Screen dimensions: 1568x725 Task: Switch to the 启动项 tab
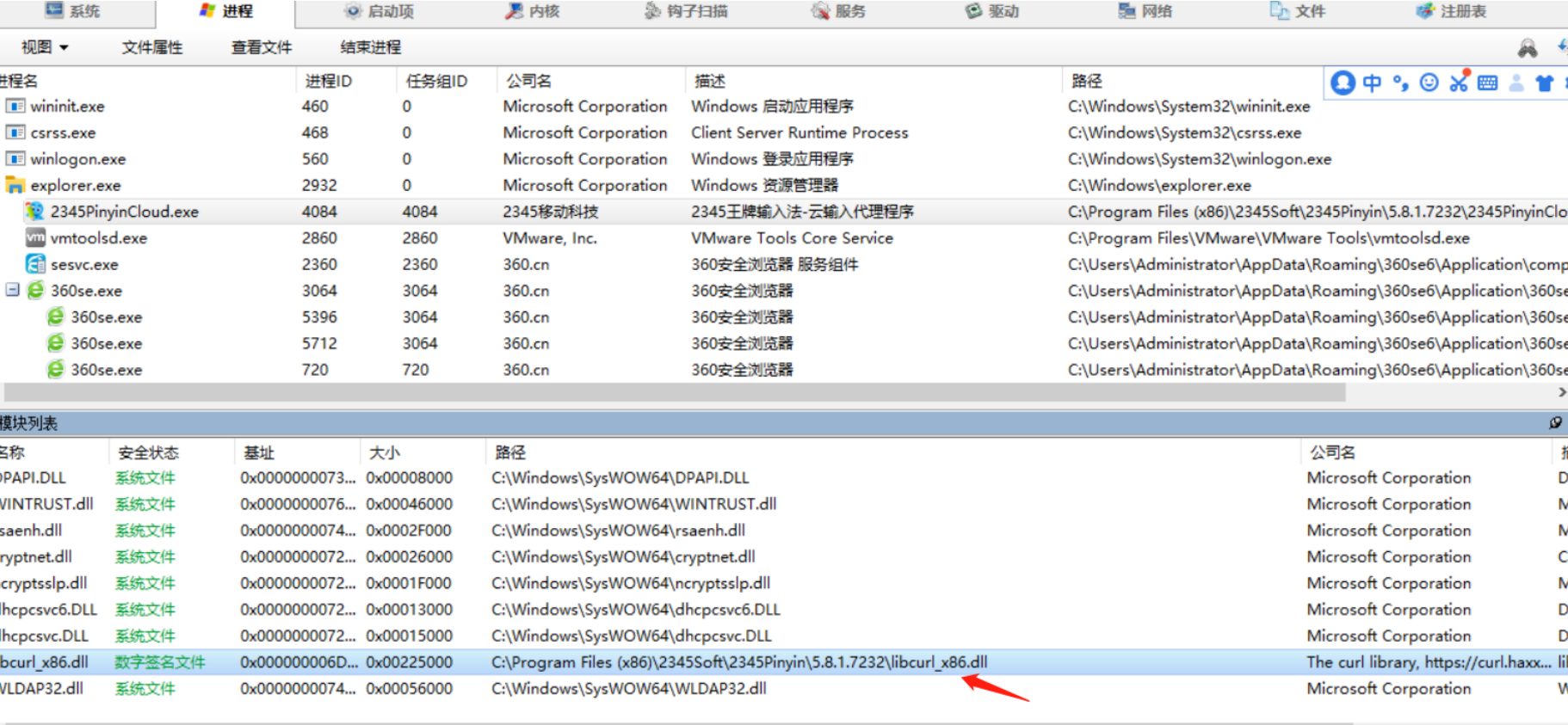tap(380, 11)
